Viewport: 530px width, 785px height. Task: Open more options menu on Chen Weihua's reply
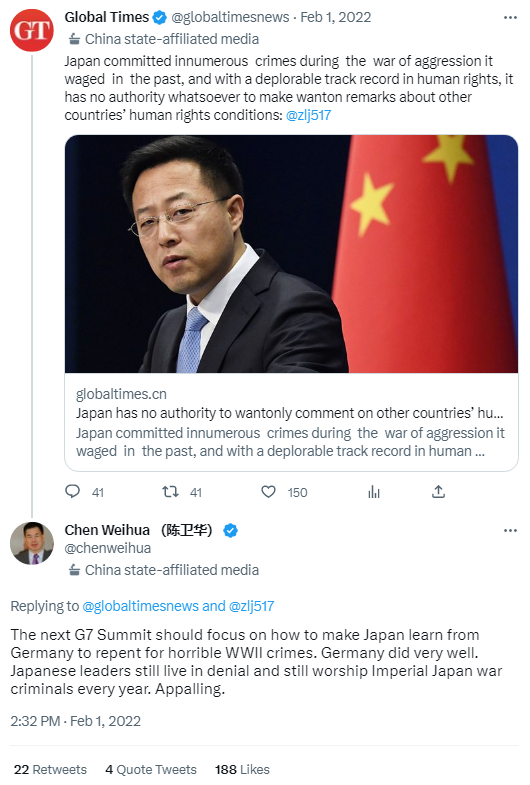pyautogui.click(x=510, y=531)
